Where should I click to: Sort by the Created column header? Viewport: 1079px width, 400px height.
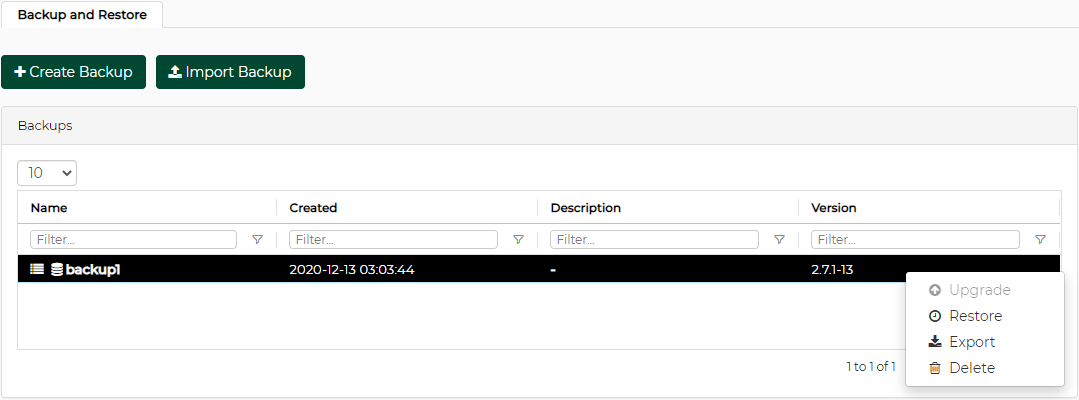(313, 208)
